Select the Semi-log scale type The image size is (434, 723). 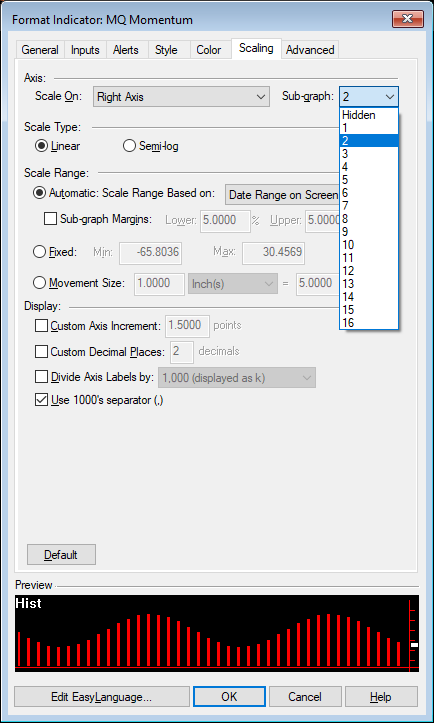pos(151,146)
